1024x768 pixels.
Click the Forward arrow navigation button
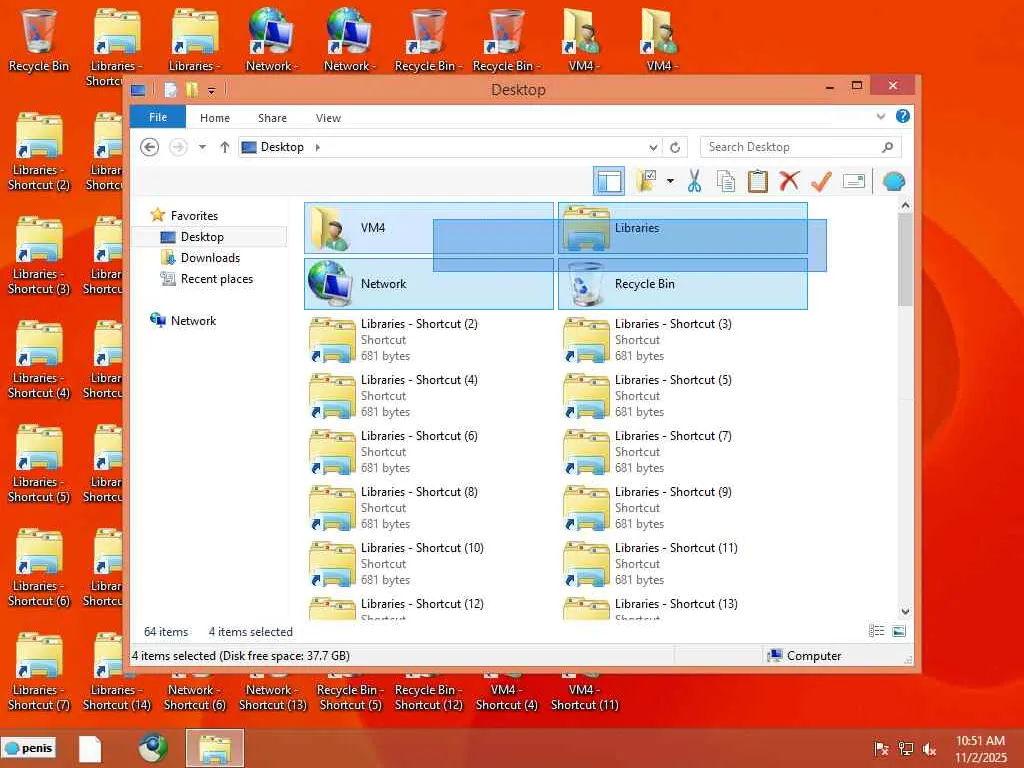pos(178,147)
